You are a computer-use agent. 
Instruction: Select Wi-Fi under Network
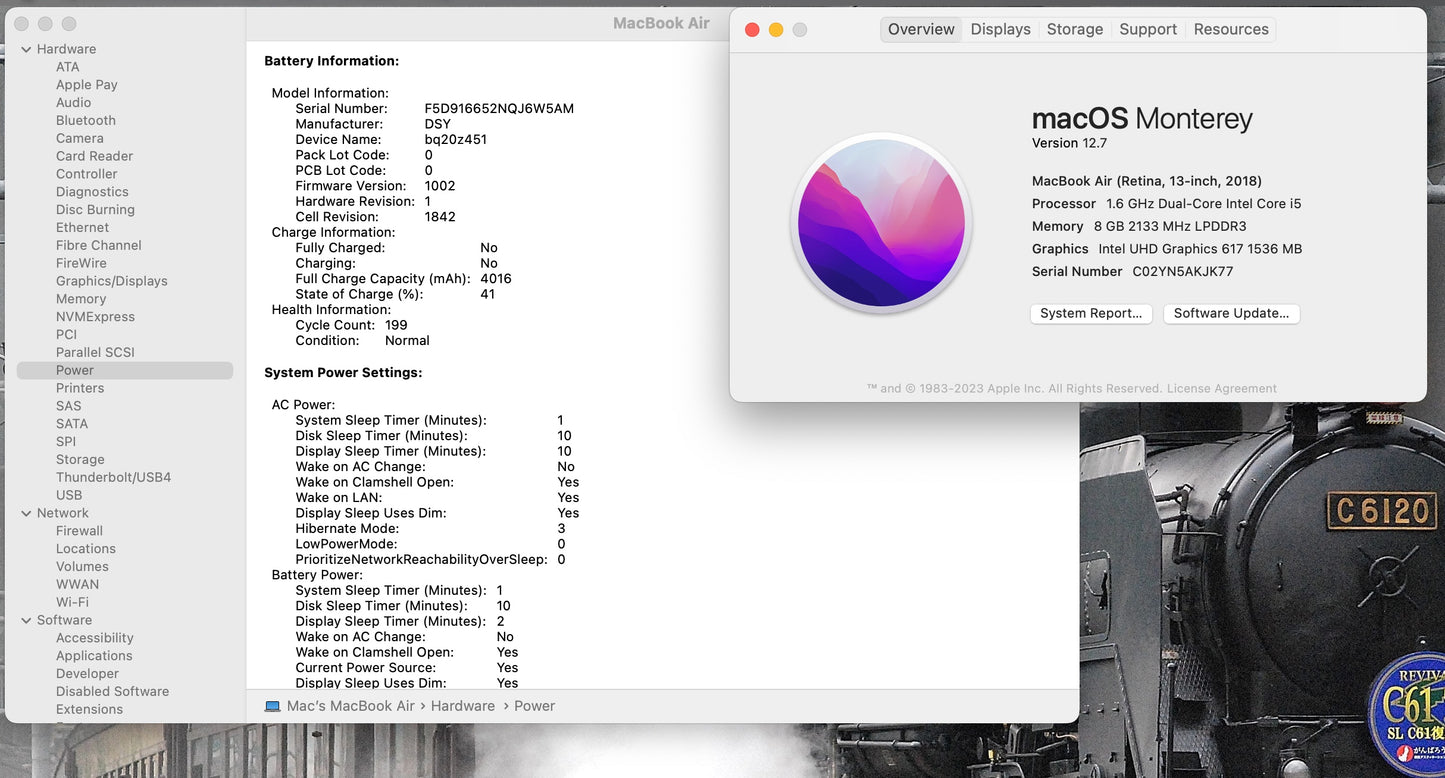72,602
